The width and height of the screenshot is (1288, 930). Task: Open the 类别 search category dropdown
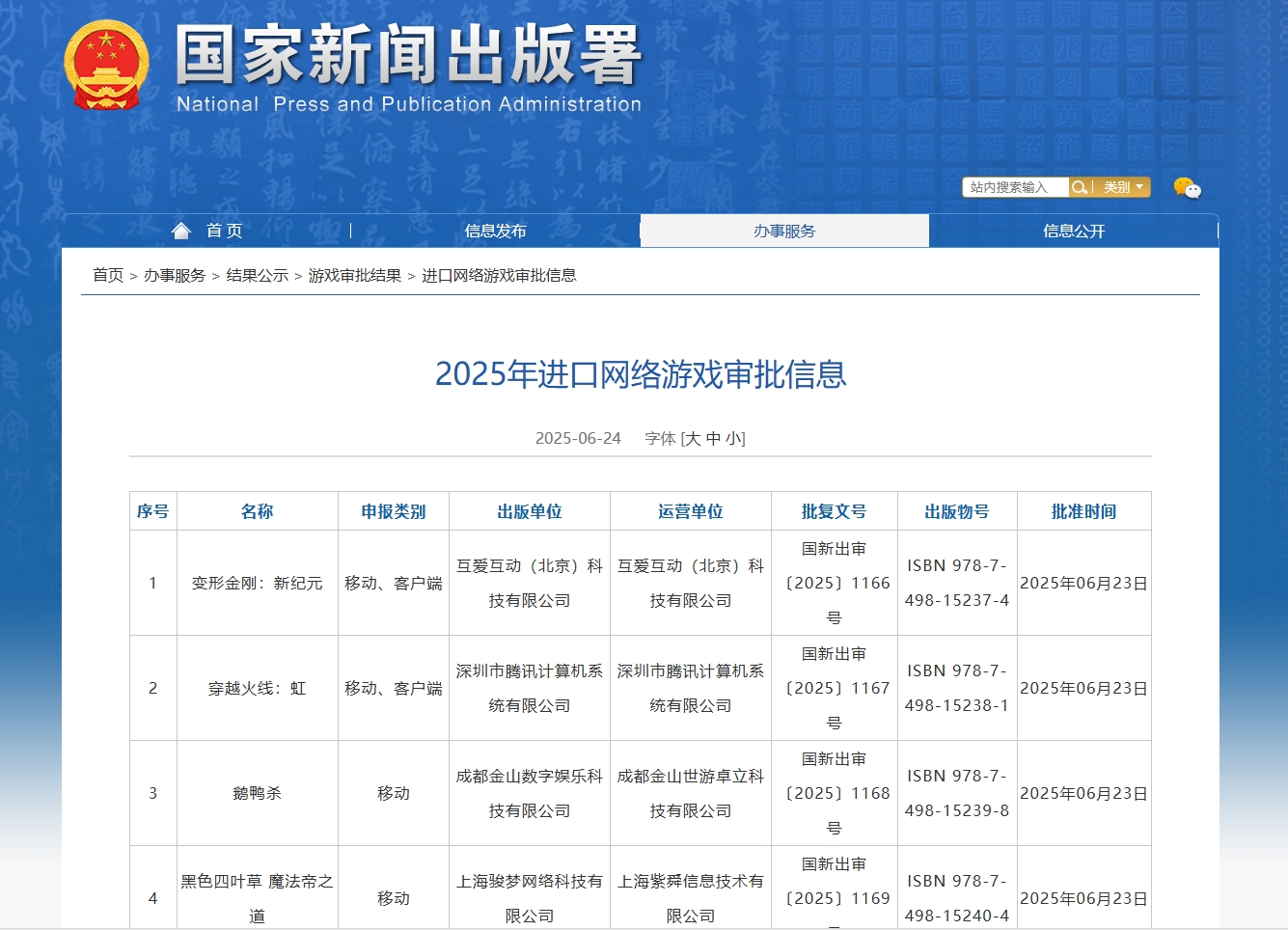coord(1122,186)
